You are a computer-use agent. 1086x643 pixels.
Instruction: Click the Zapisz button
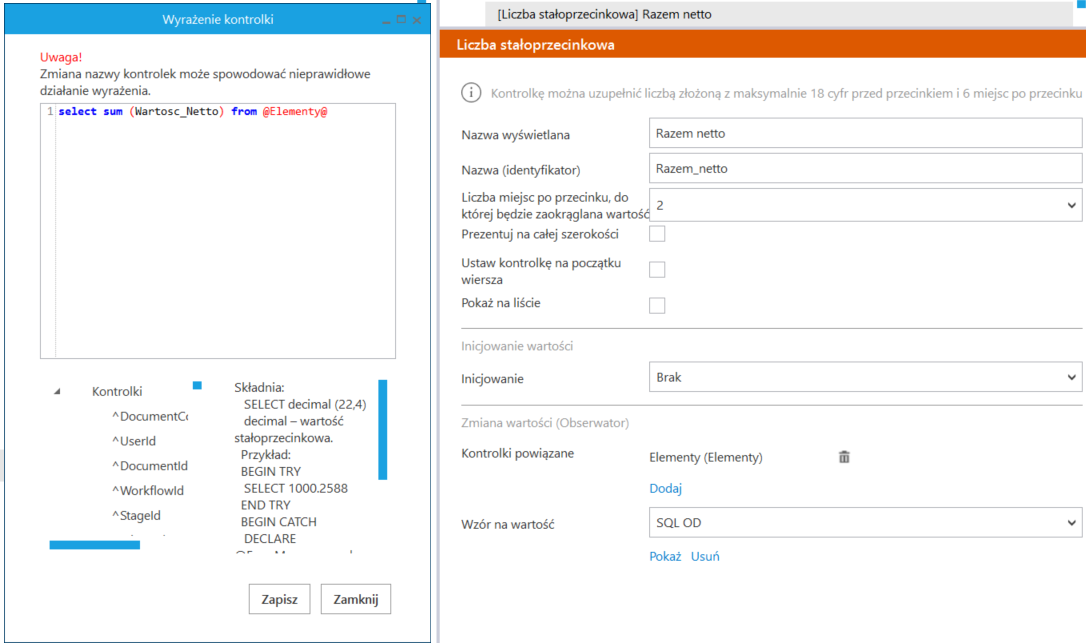point(279,599)
